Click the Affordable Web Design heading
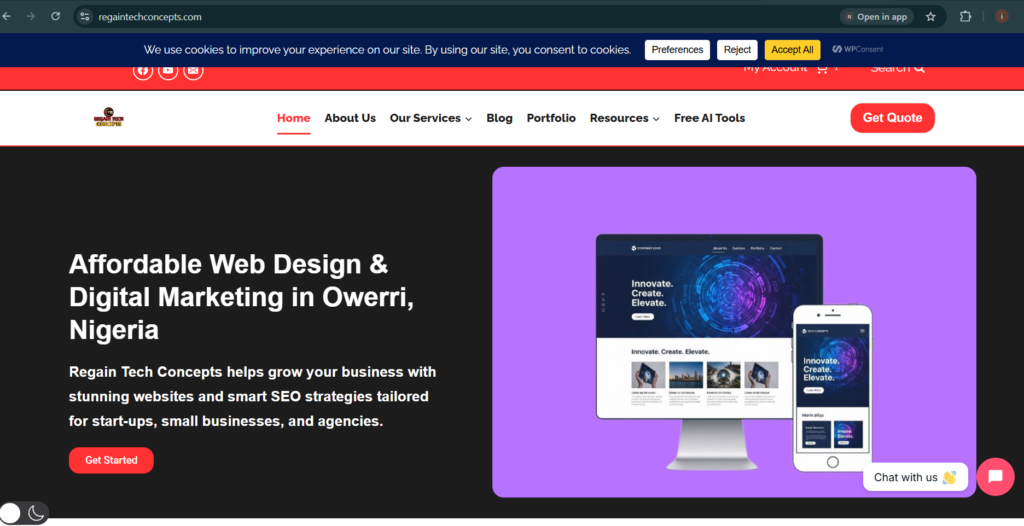Screen dimensions: 1024x526 click(x=242, y=297)
